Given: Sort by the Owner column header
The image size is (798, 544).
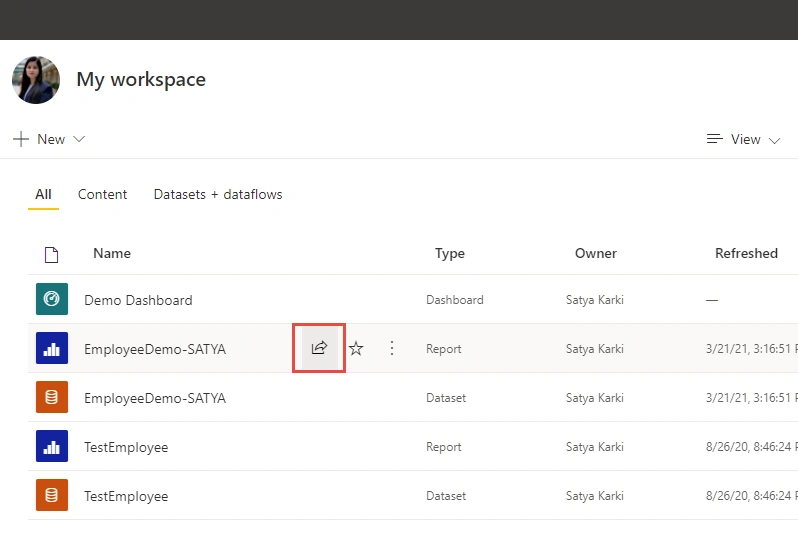Looking at the screenshot, I should [x=596, y=253].
